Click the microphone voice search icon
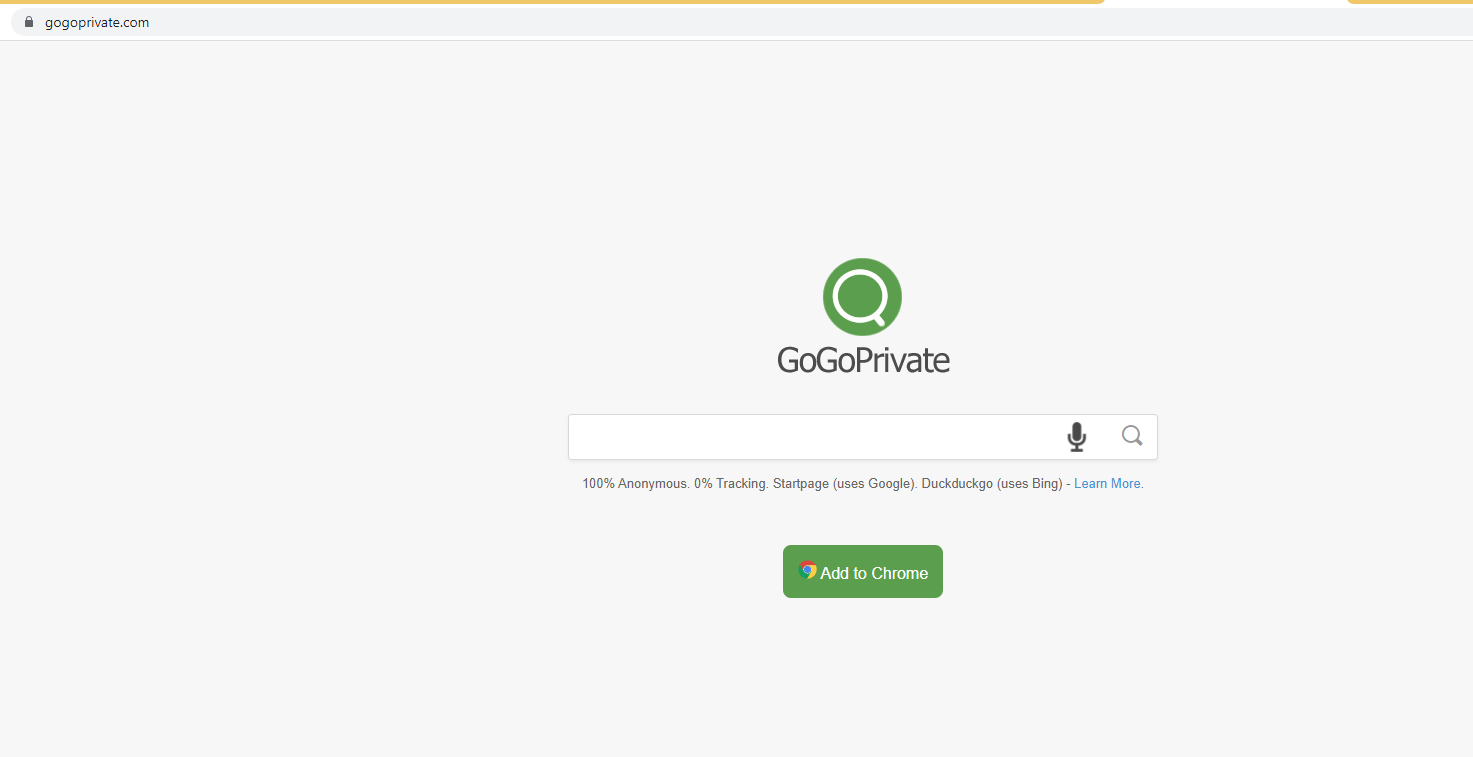 [1076, 437]
